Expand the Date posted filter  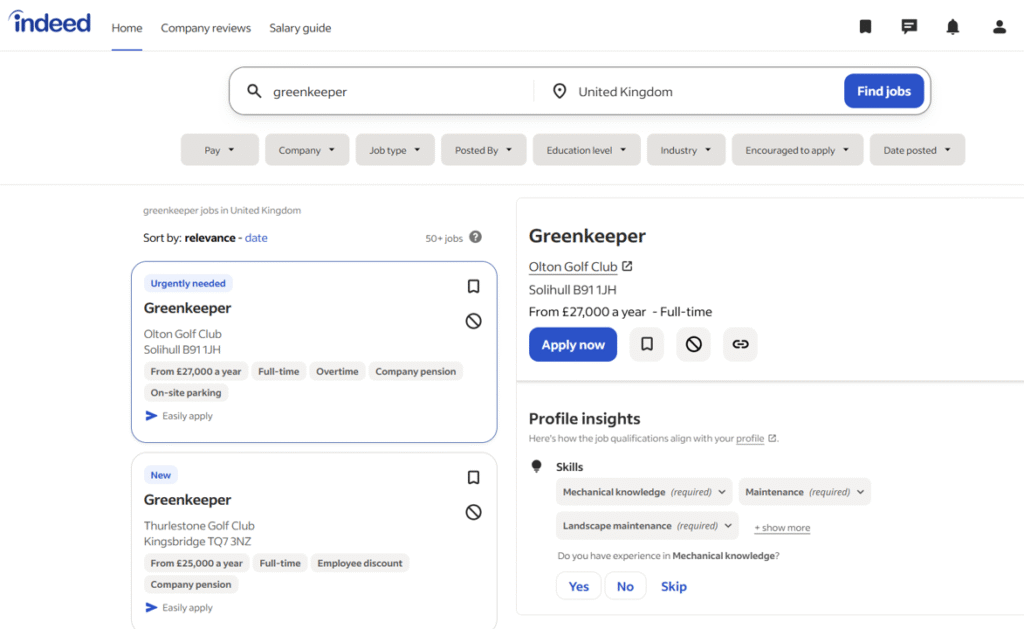(x=917, y=150)
